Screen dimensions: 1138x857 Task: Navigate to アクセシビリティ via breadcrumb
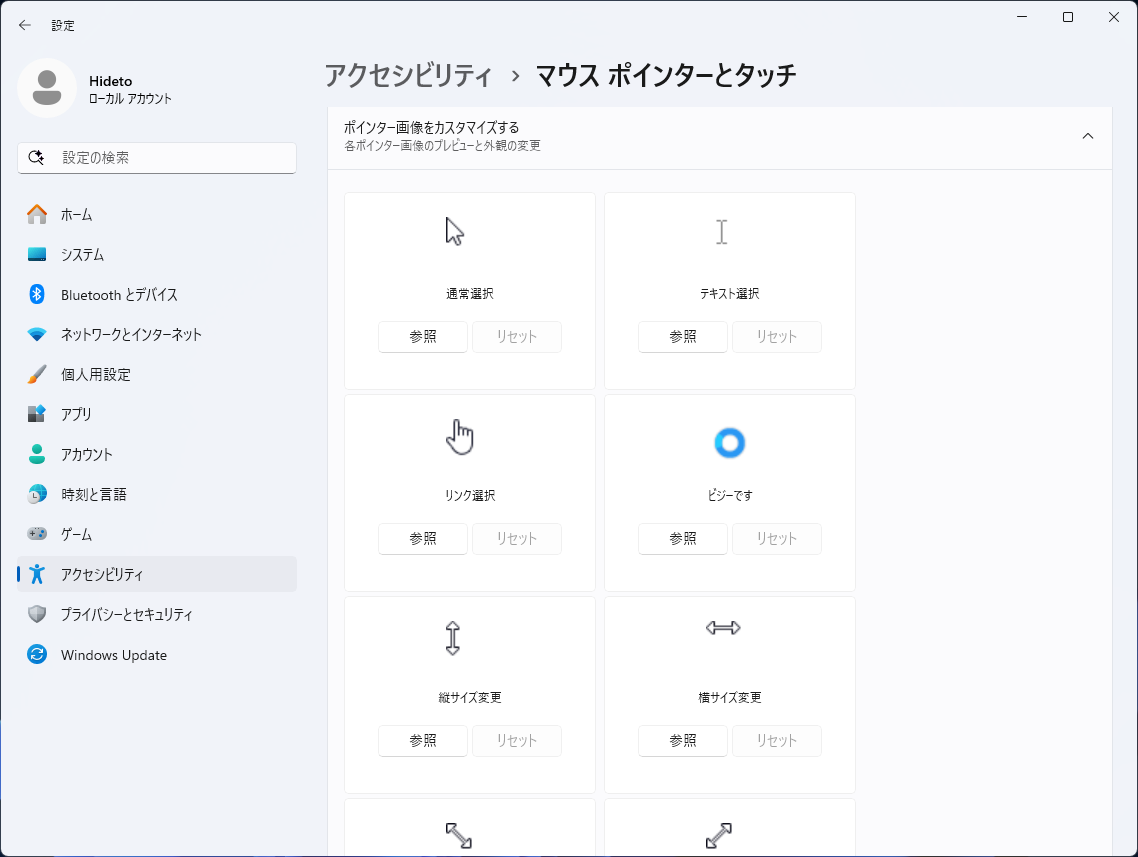point(403,74)
